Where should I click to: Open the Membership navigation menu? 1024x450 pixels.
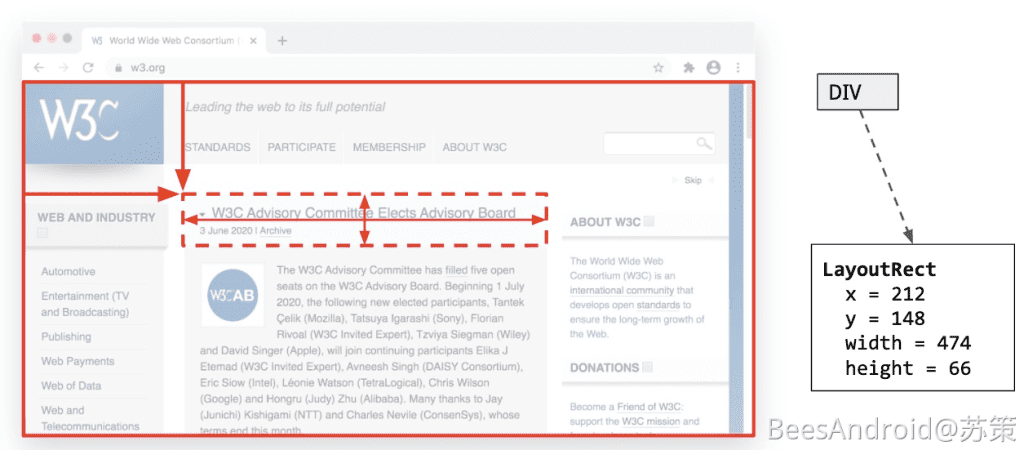click(x=389, y=147)
